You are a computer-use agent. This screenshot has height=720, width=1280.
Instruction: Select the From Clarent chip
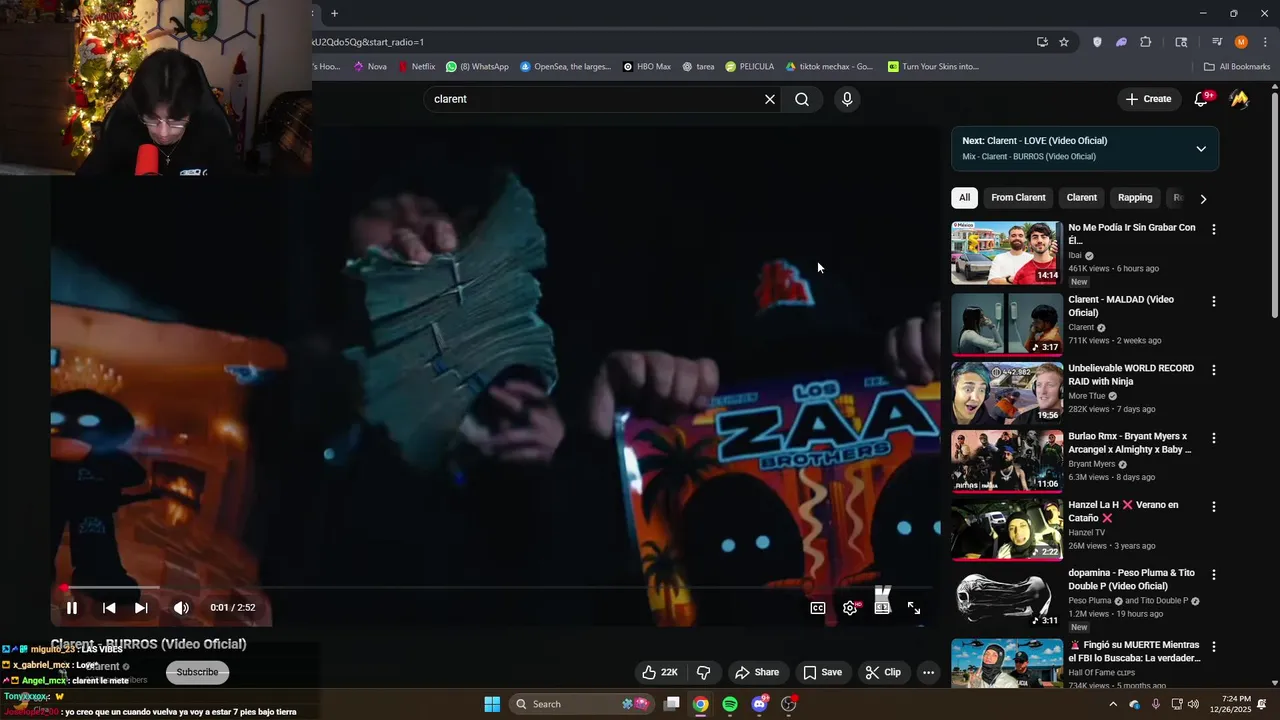[1018, 198]
